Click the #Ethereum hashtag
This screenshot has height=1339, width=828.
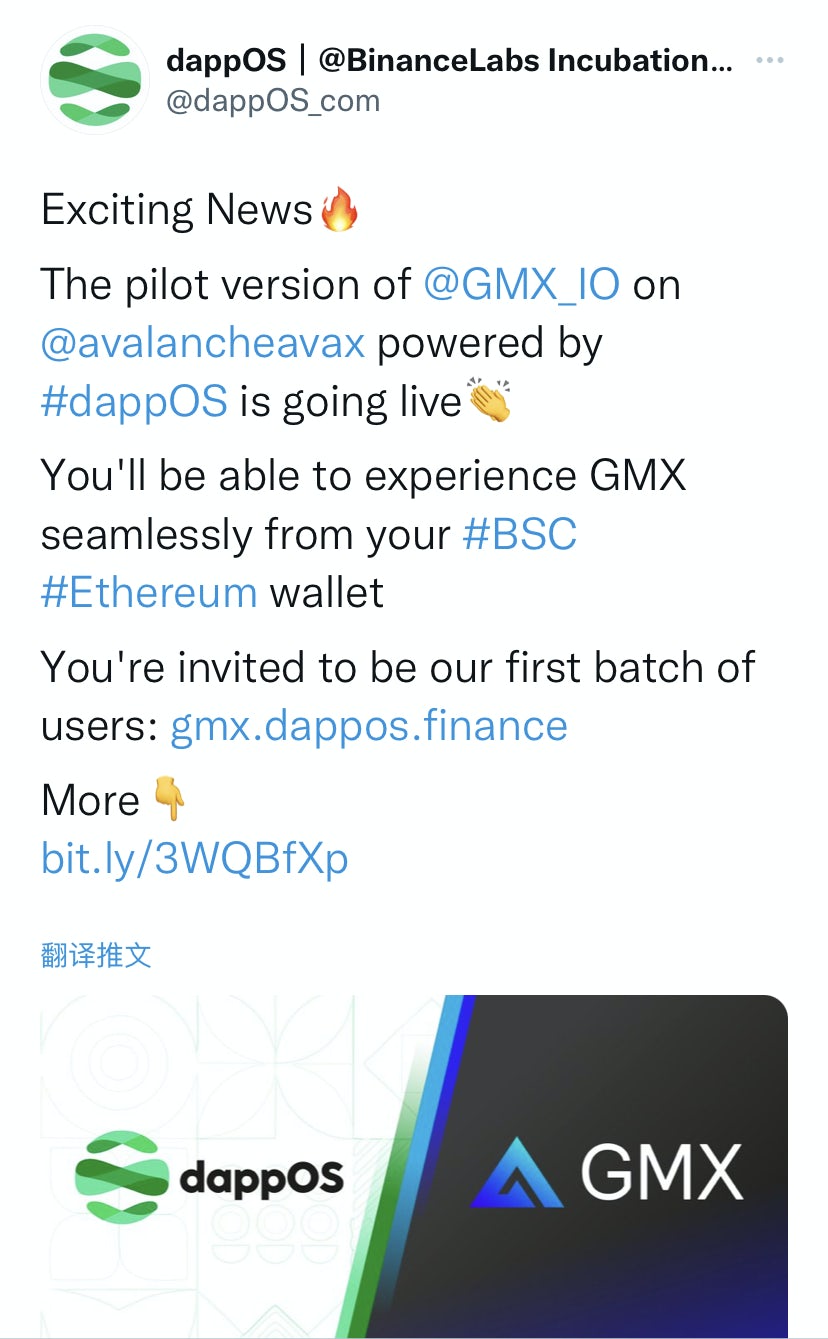click(149, 592)
